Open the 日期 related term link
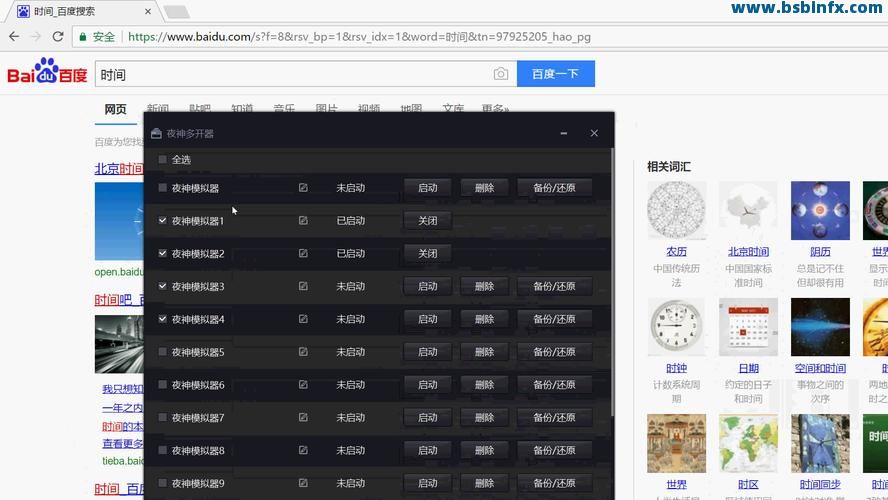888x500 pixels. [748, 368]
